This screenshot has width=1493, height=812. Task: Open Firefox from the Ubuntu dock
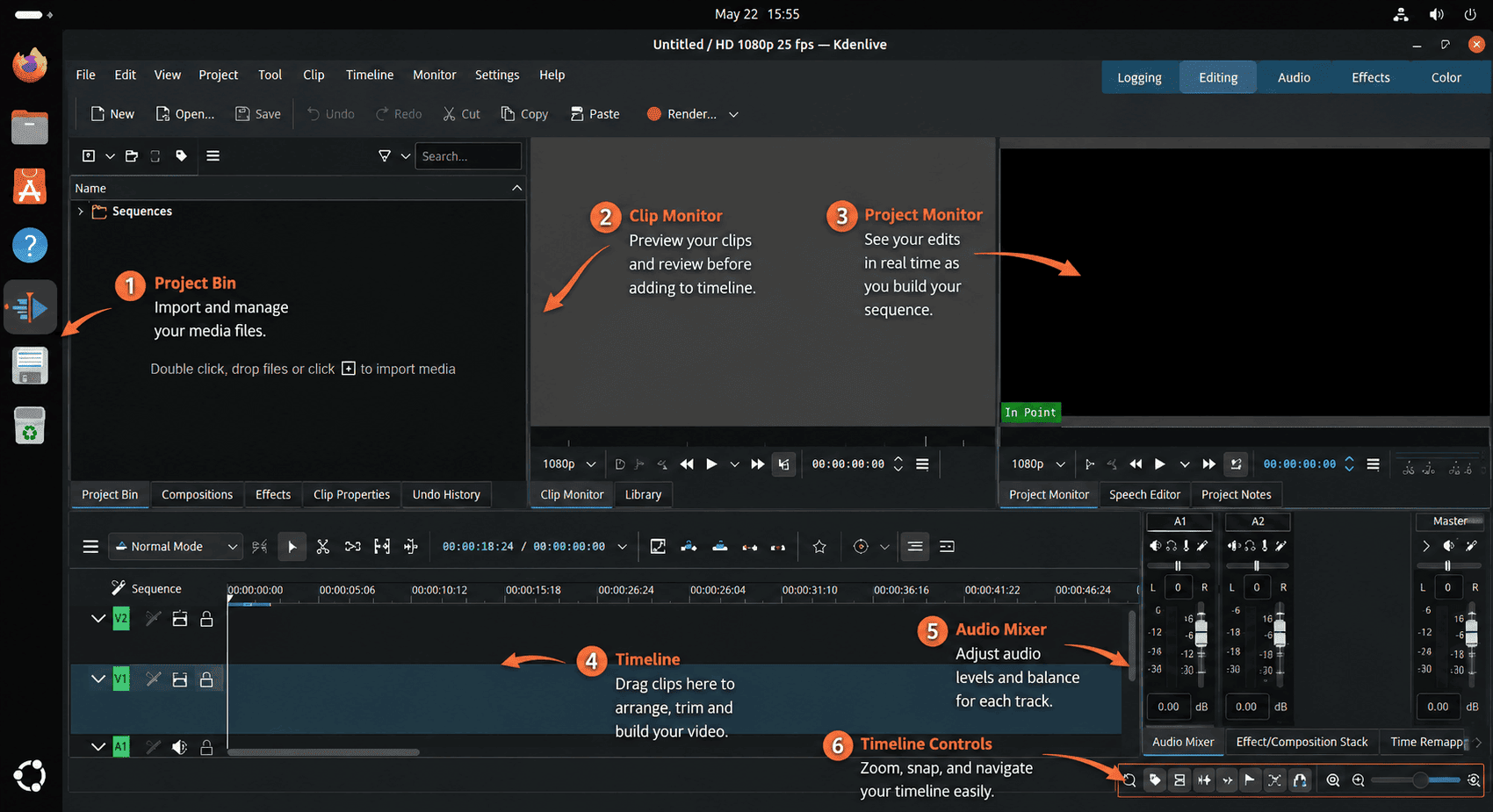coord(30,66)
